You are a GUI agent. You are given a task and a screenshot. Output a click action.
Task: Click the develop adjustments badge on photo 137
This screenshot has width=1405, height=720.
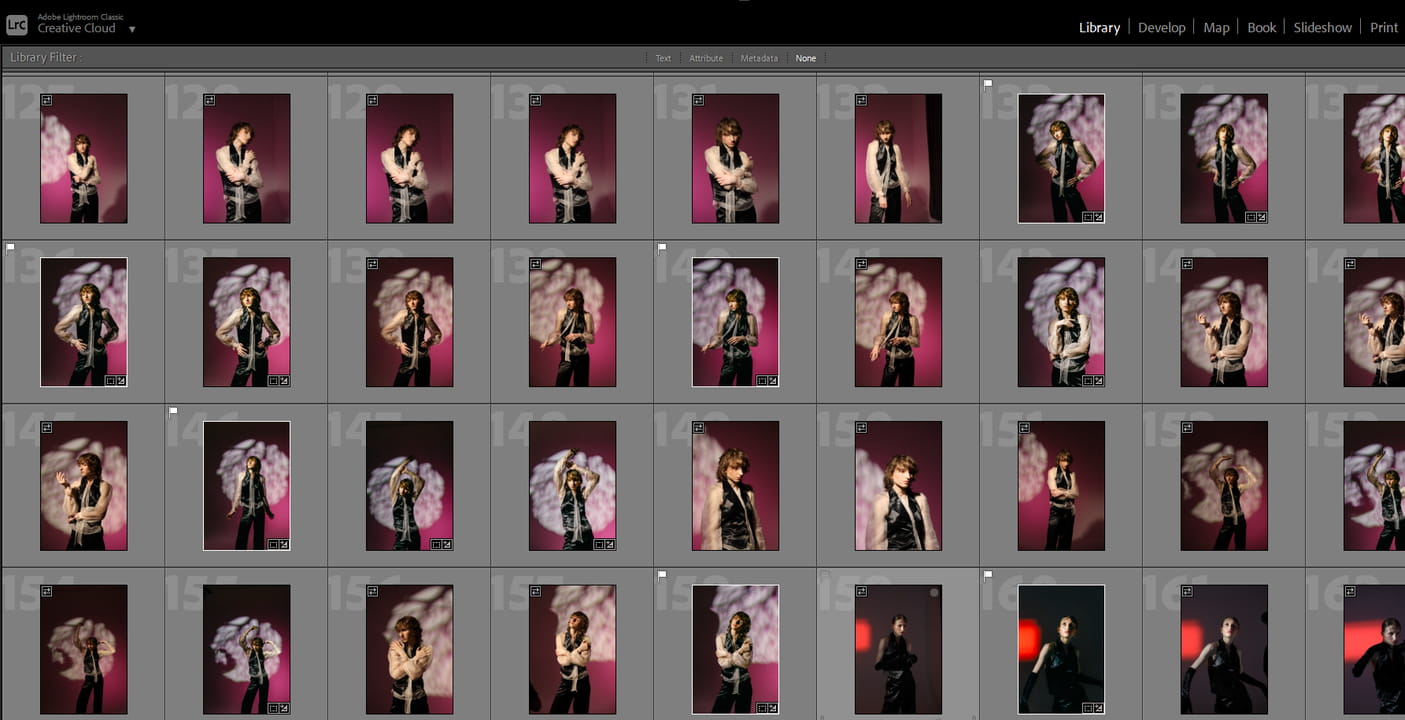pos(283,380)
